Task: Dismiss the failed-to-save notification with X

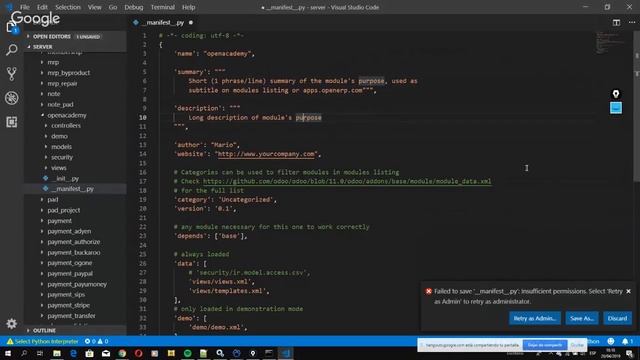Action: point(629,291)
